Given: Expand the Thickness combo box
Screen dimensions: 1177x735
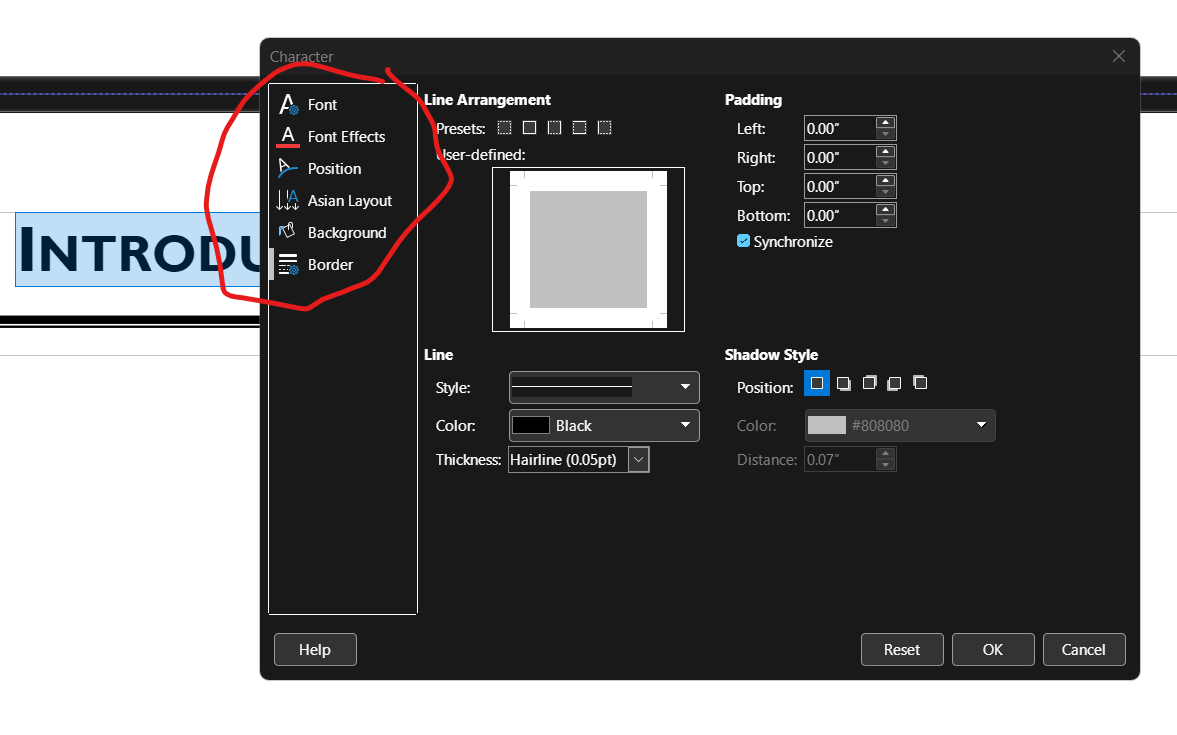Looking at the screenshot, I should pos(639,460).
